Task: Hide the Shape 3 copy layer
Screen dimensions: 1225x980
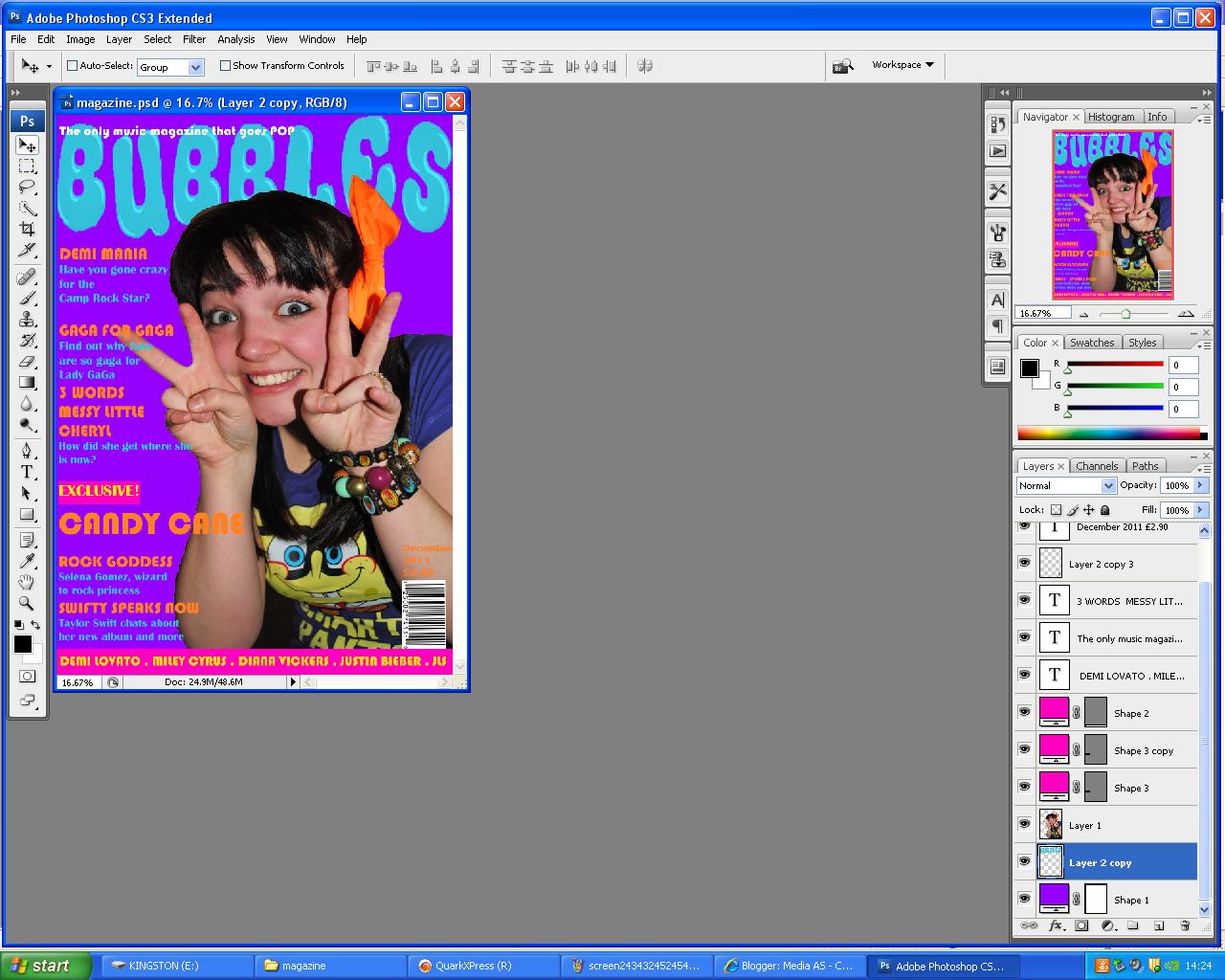Action: (1025, 749)
